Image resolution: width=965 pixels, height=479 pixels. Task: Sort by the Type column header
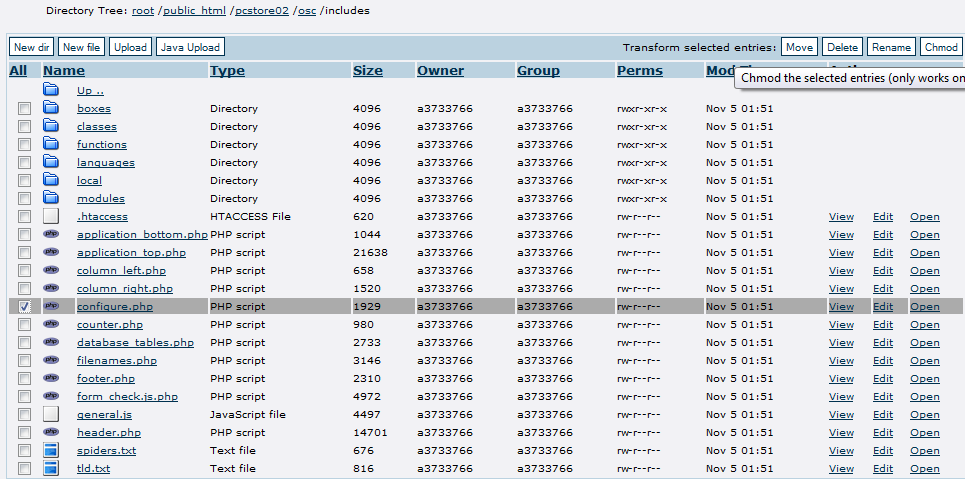227,71
